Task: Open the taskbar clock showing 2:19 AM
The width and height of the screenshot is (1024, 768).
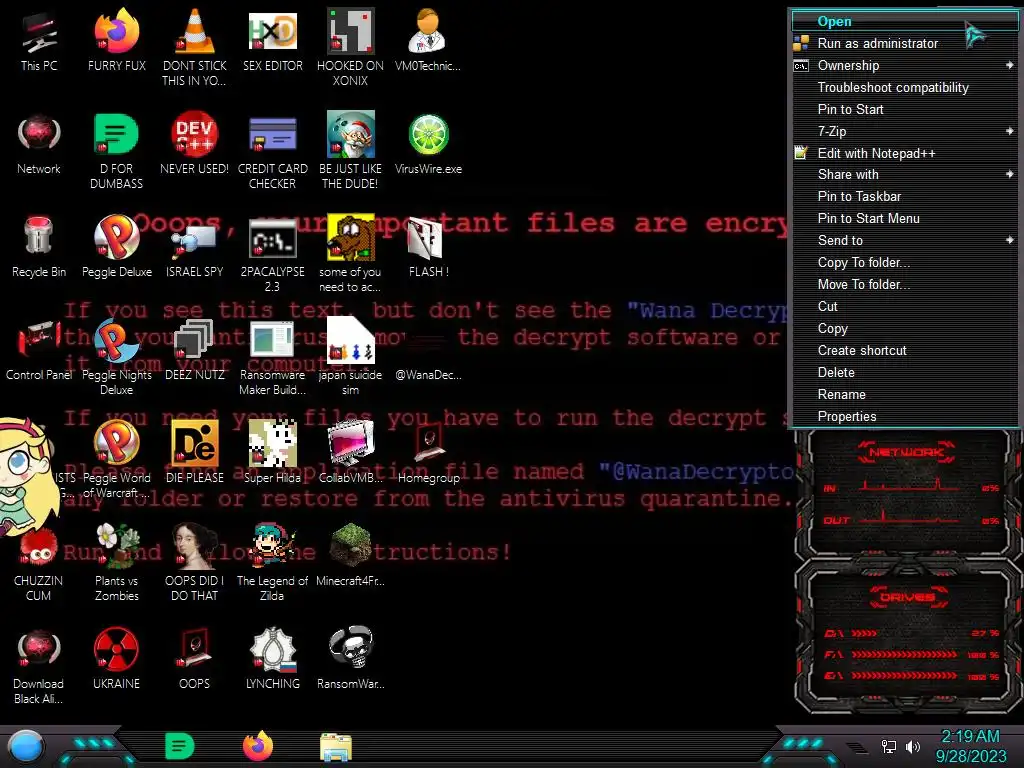Action: coord(970,746)
